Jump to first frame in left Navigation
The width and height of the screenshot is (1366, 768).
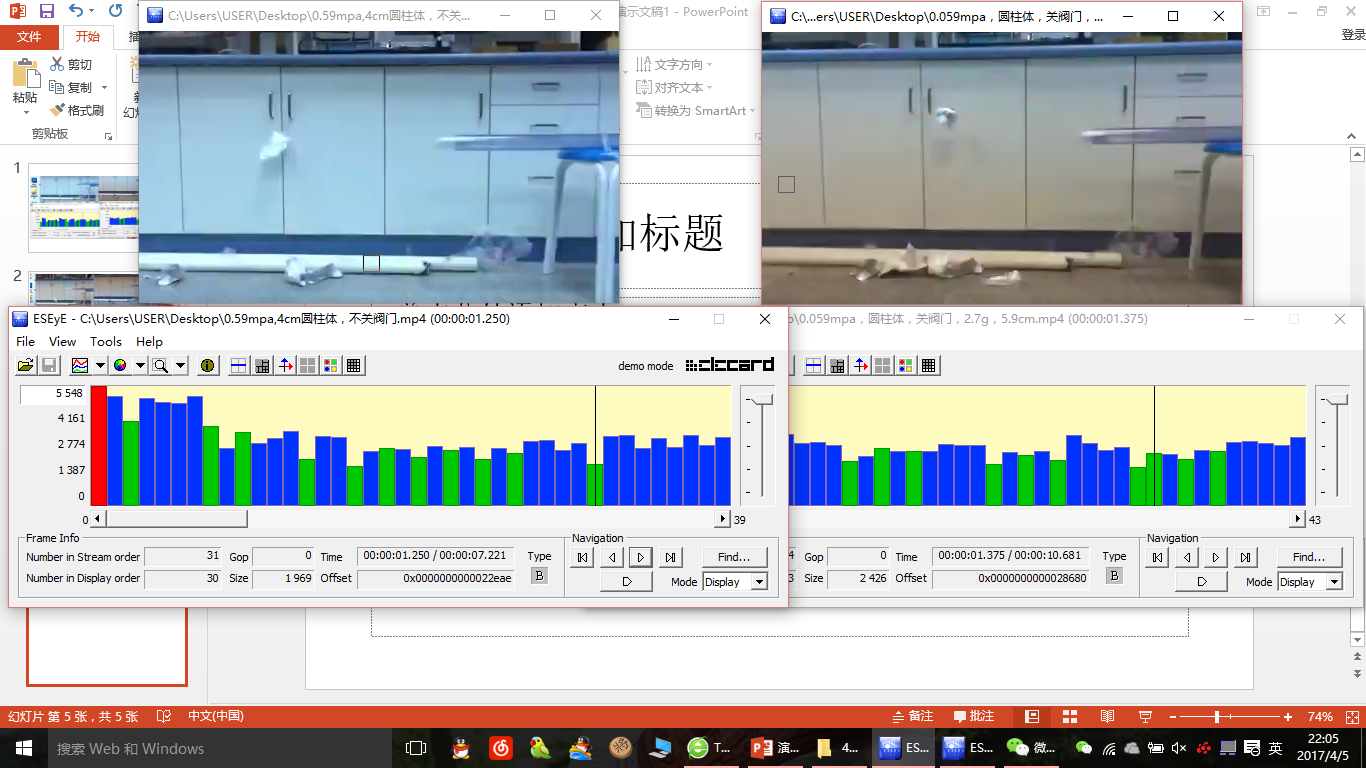click(x=583, y=557)
